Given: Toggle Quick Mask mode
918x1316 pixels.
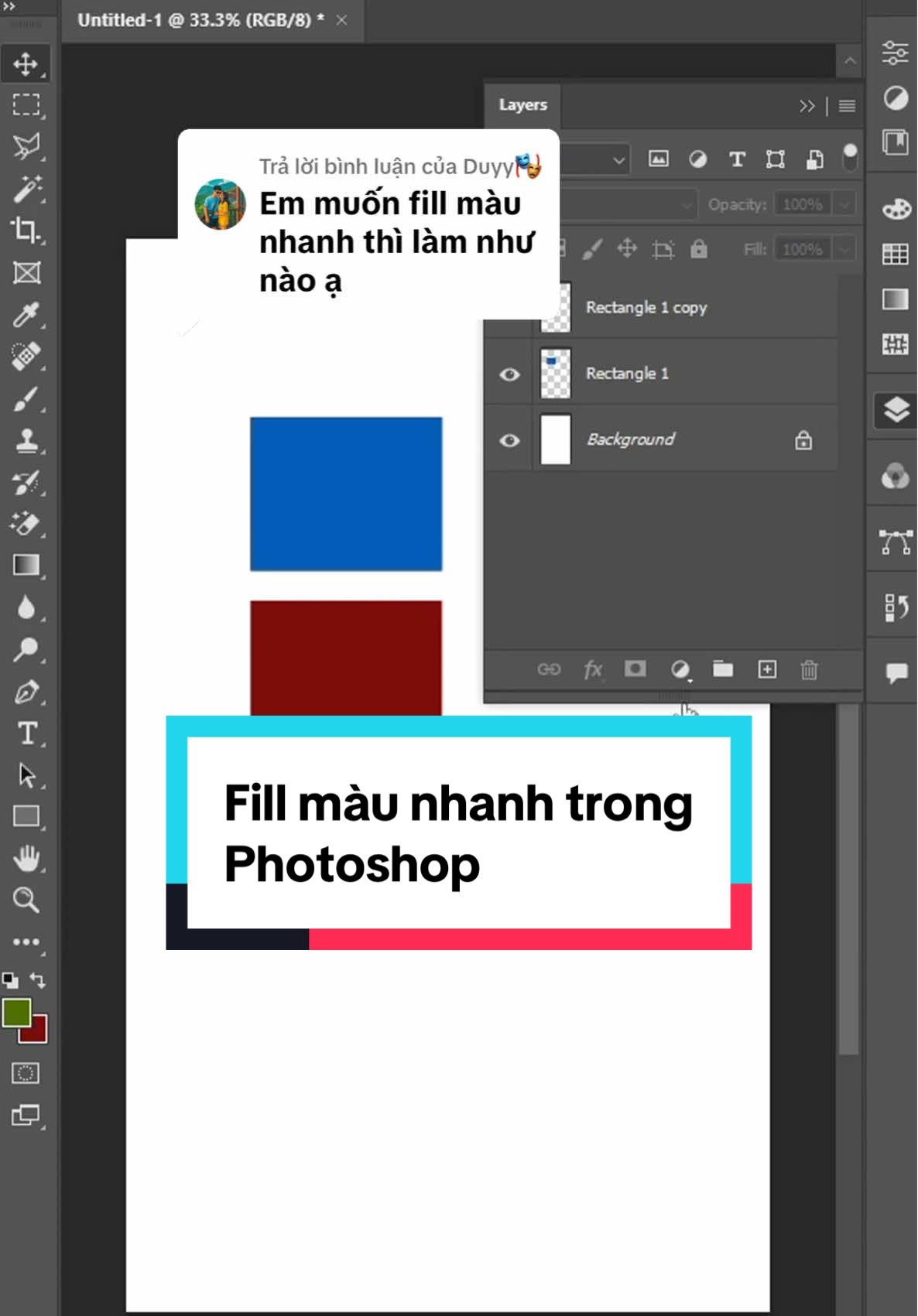Looking at the screenshot, I should (x=26, y=1073).
